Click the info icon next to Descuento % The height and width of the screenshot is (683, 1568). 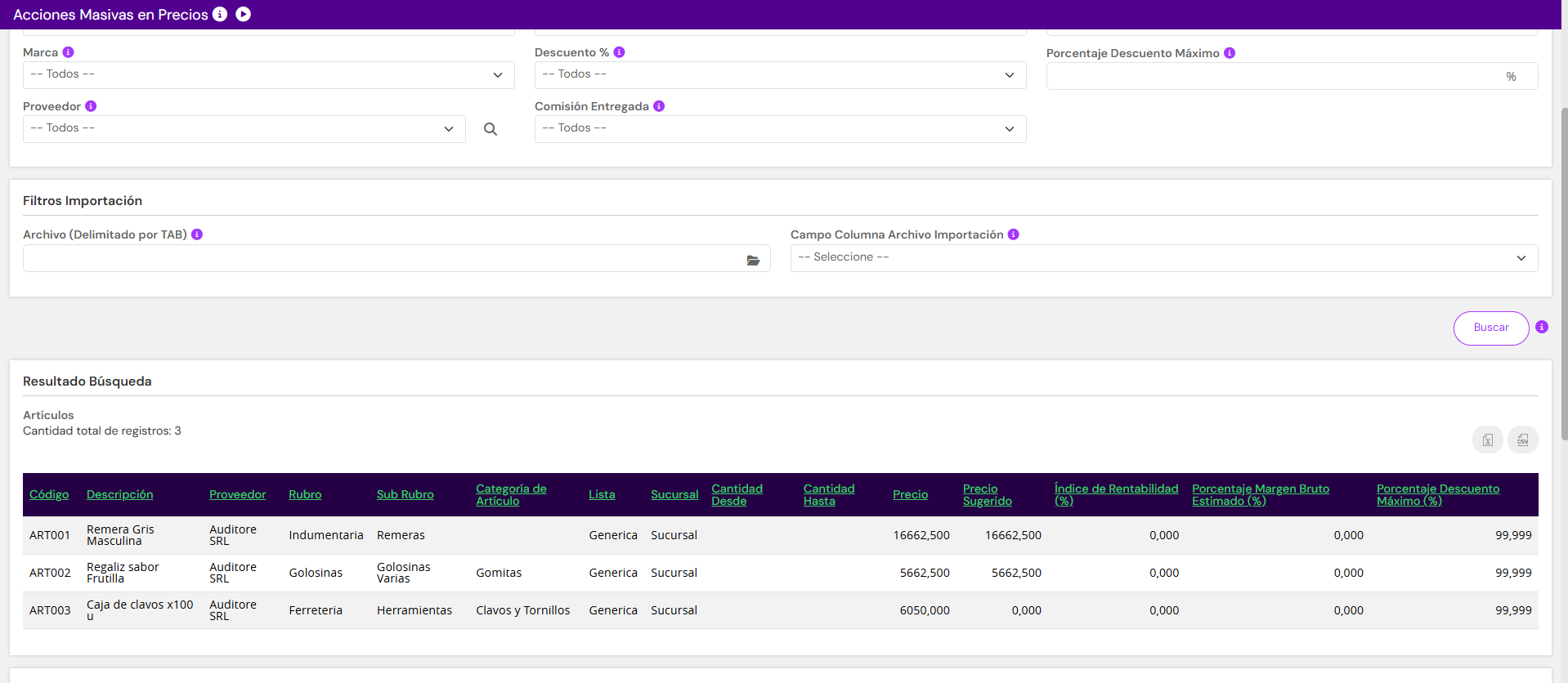click(x=620, y=52)
